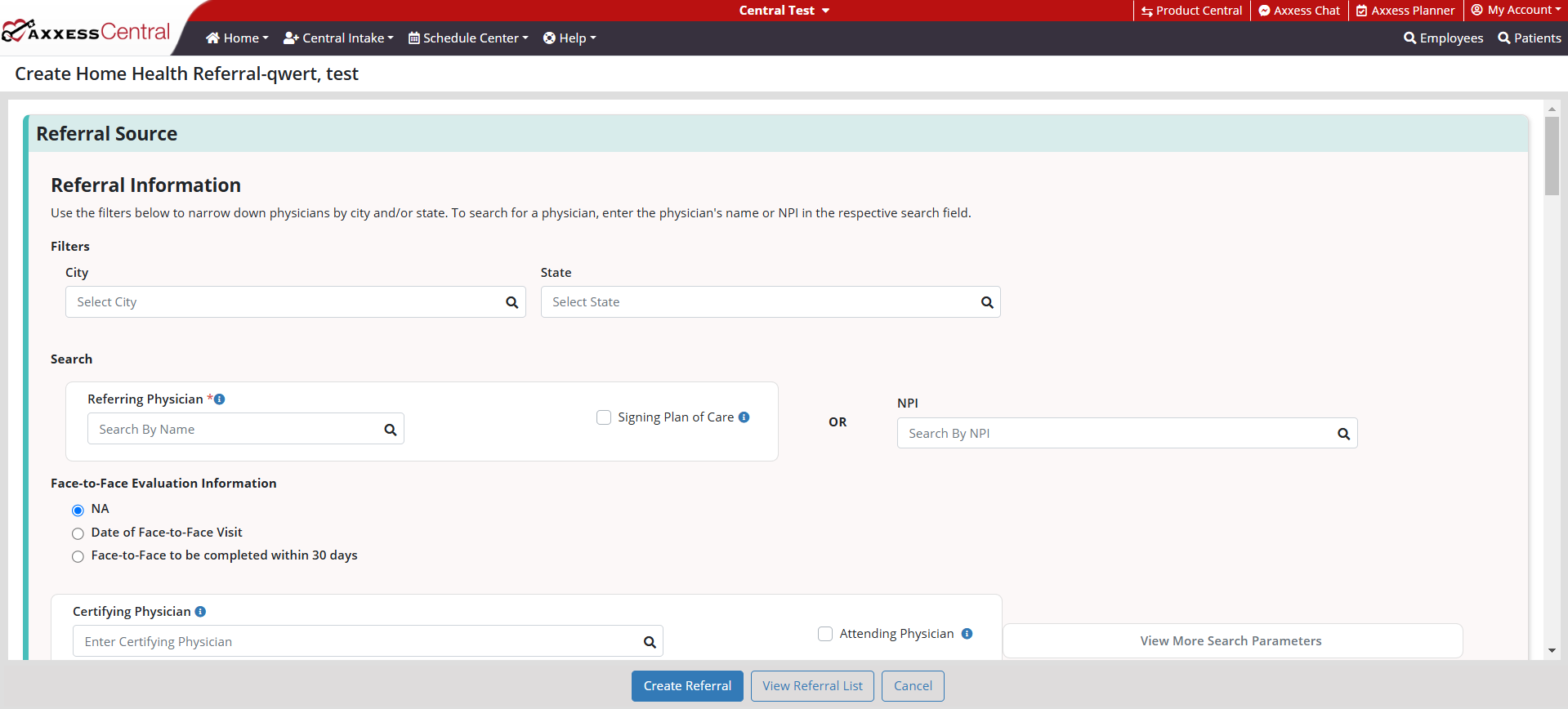
Task: Click the scrollbar up arrow
Action: (1552, 108)
